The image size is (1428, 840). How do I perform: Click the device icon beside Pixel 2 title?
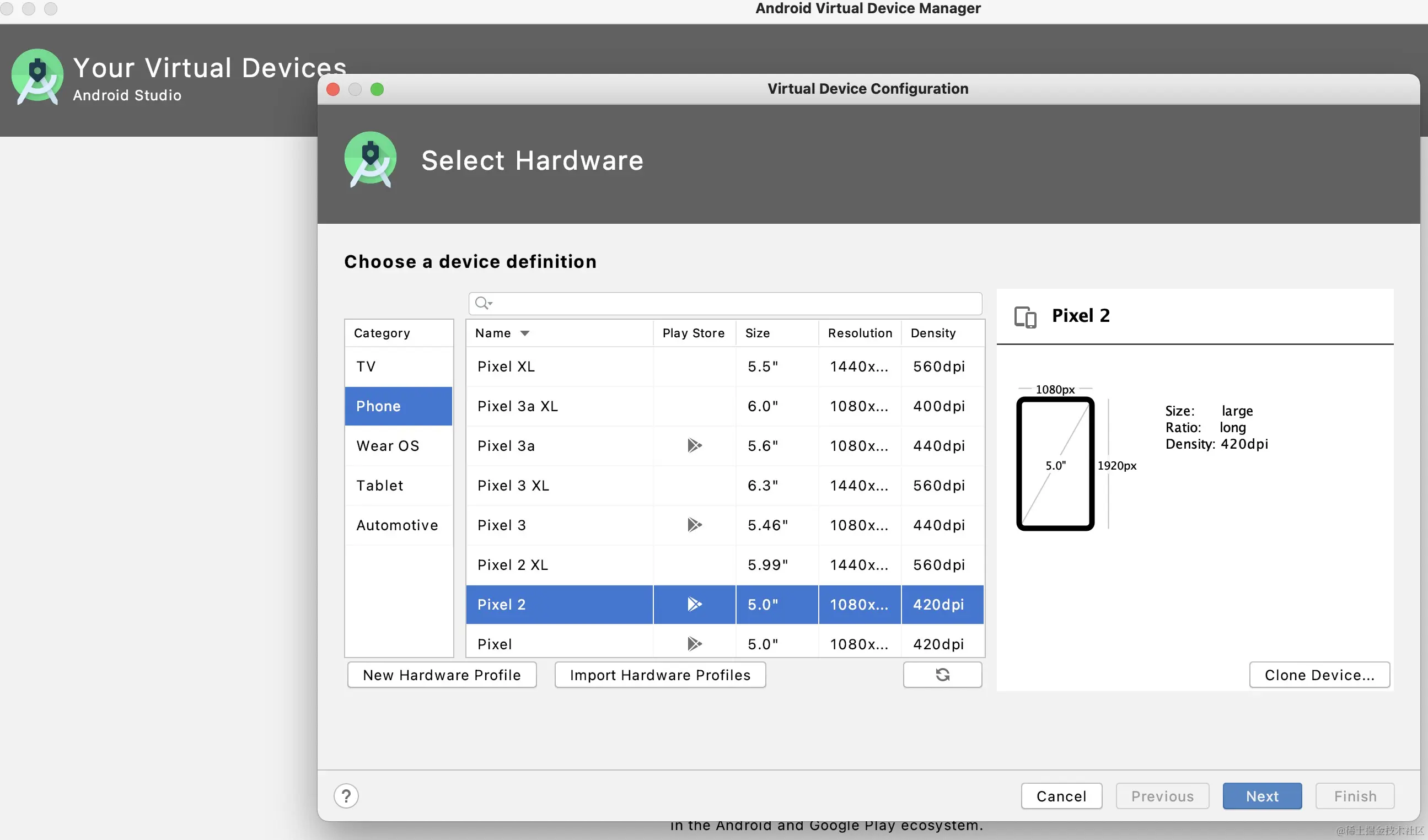(x=1025, y=316)
